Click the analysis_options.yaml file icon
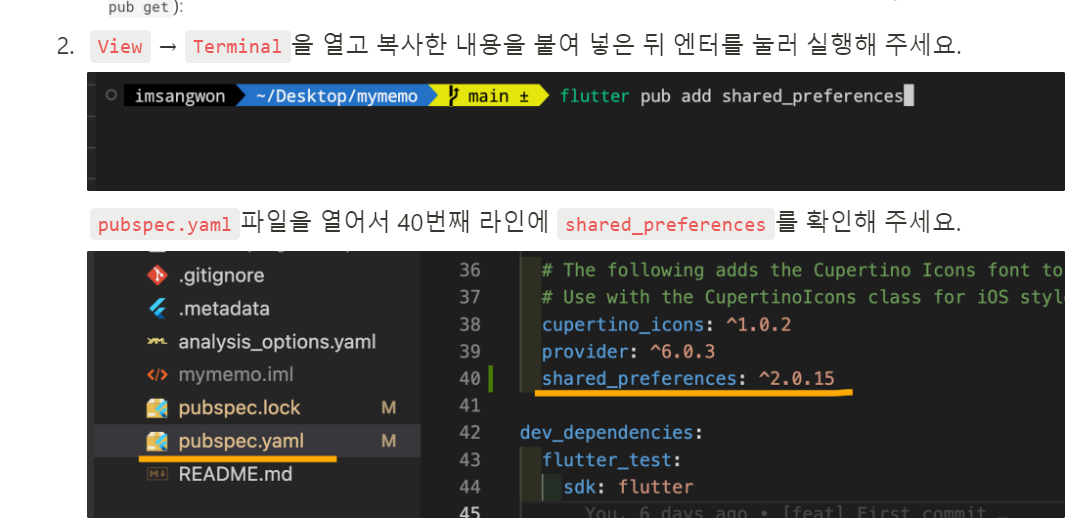Viewport: 1088px width, 525px height. point(158,342)
